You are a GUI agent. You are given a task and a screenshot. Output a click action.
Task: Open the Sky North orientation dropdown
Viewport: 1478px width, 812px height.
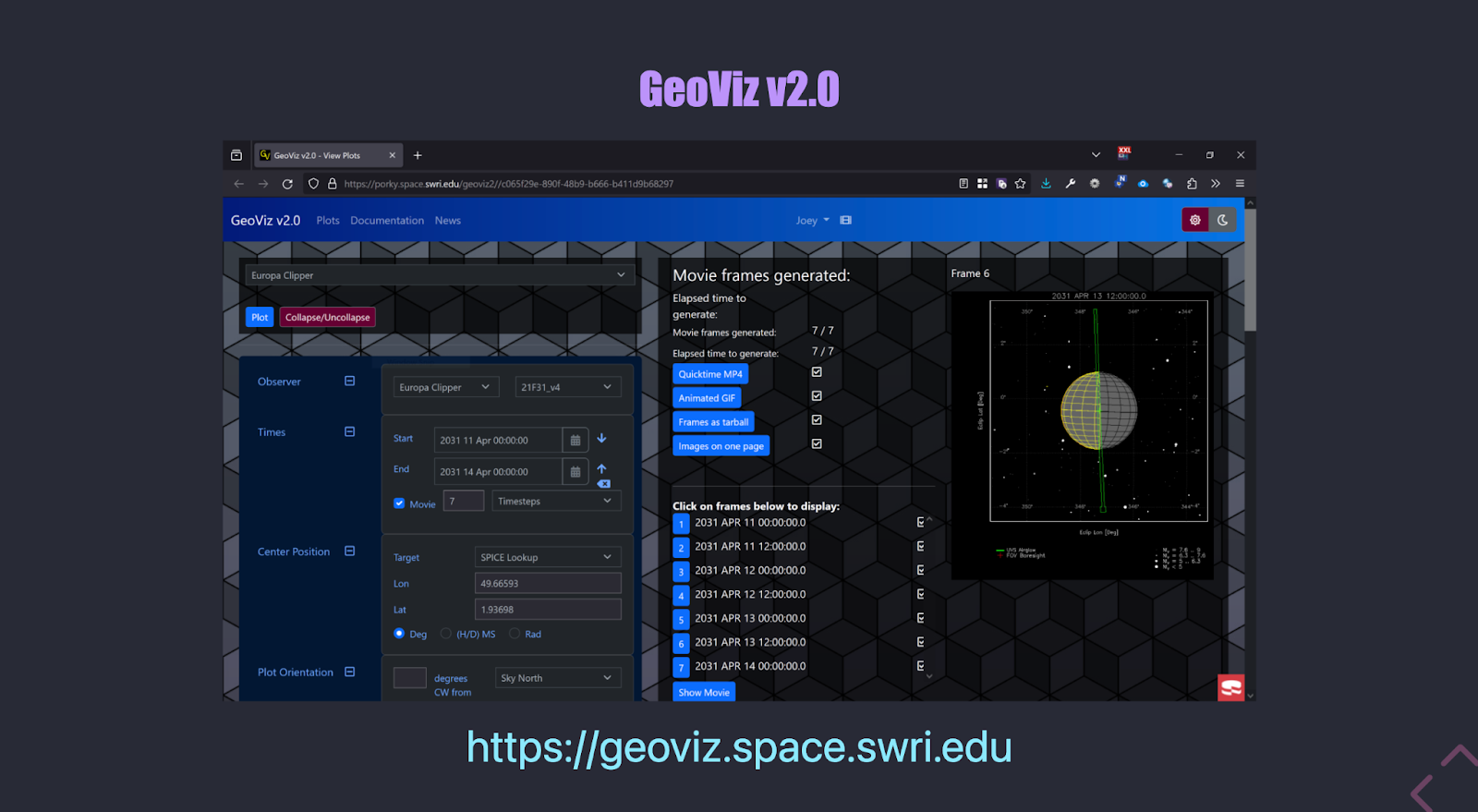click(558, 678)
